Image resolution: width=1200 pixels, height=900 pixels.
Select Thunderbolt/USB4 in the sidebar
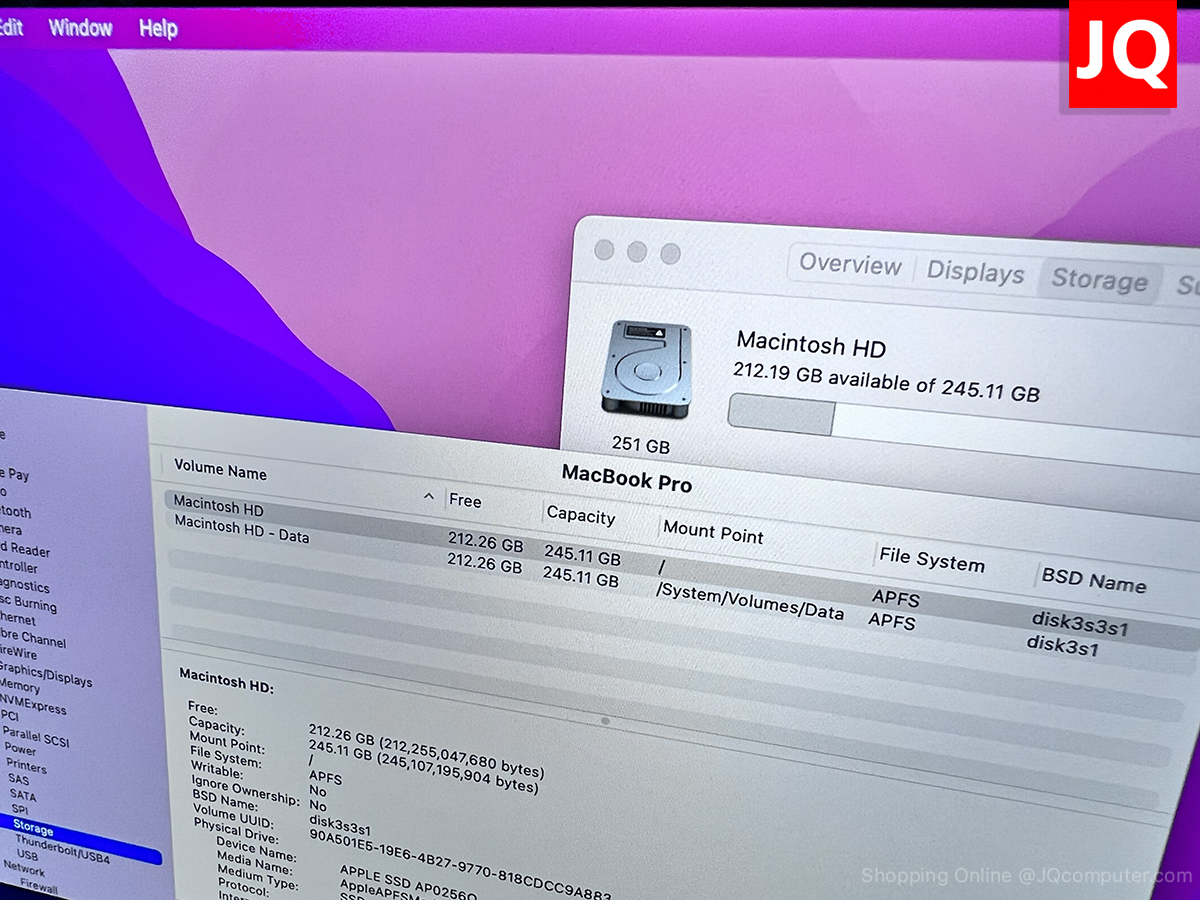coord(62,850)
